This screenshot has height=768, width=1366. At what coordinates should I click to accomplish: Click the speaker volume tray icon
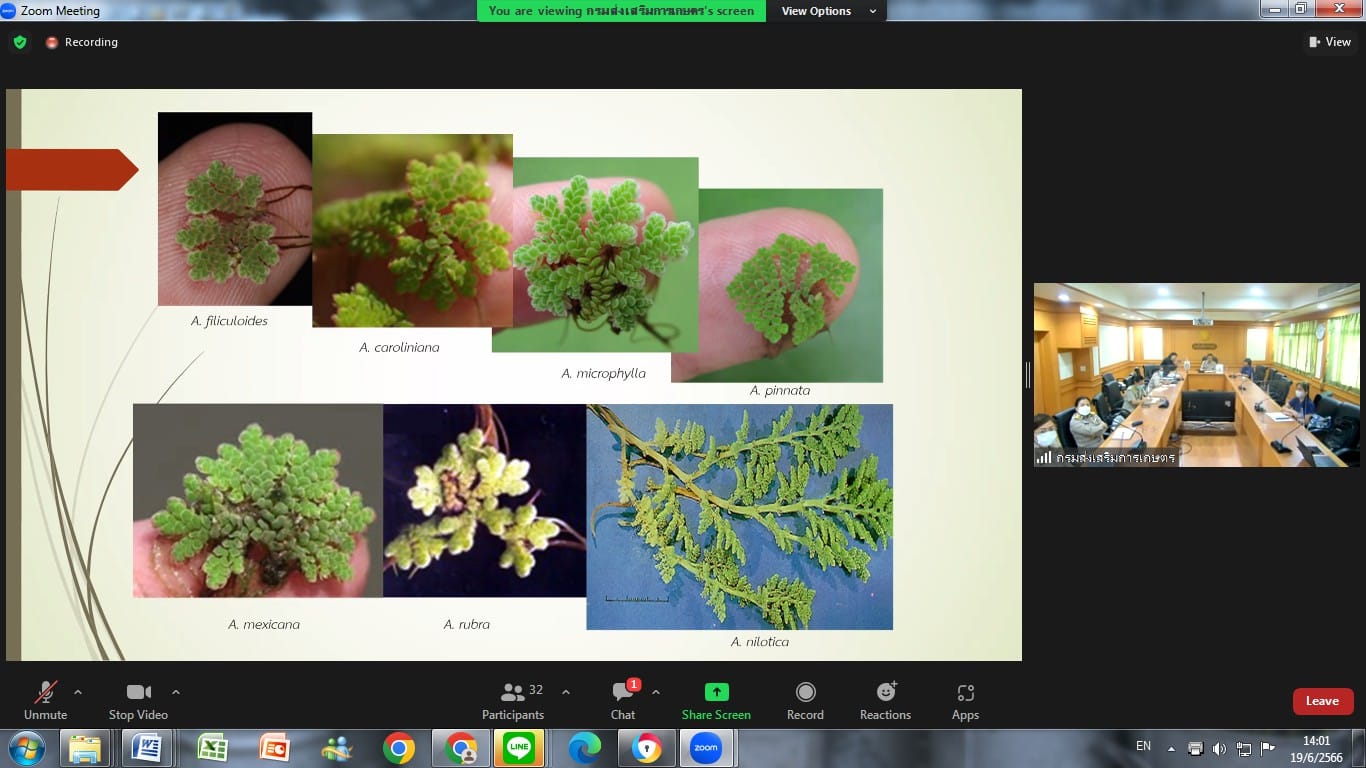pos(1219,748)
